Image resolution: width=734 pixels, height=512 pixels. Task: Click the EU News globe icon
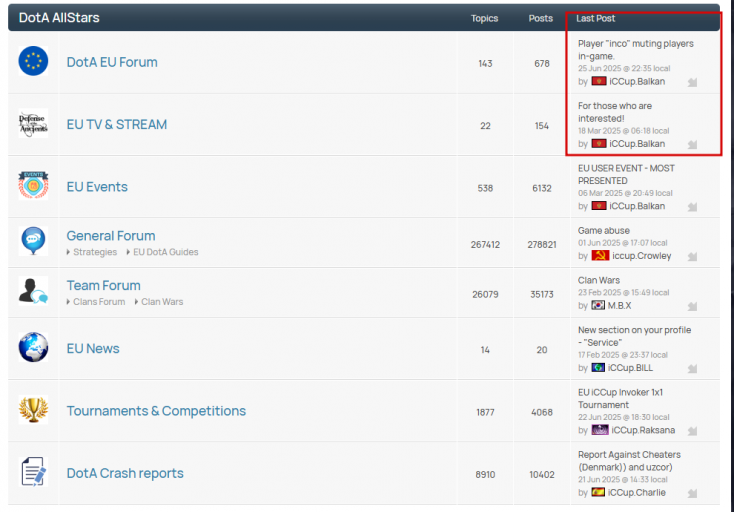click(33, 347)
